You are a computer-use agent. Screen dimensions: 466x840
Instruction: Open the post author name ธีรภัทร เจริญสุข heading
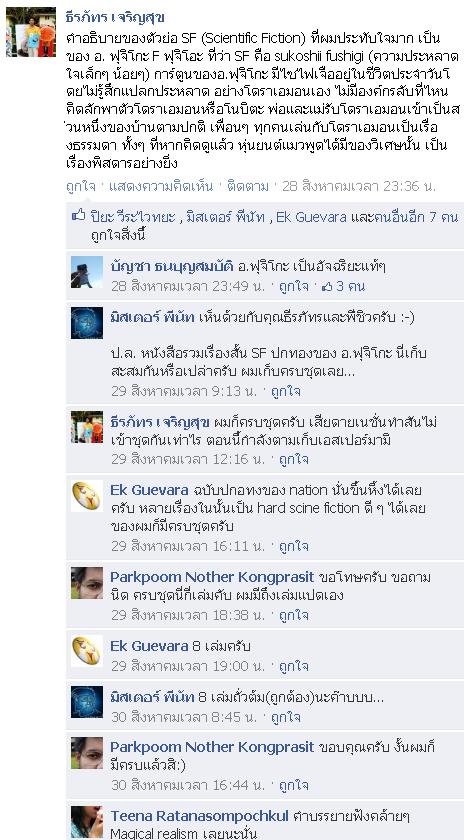coord(115,17)
